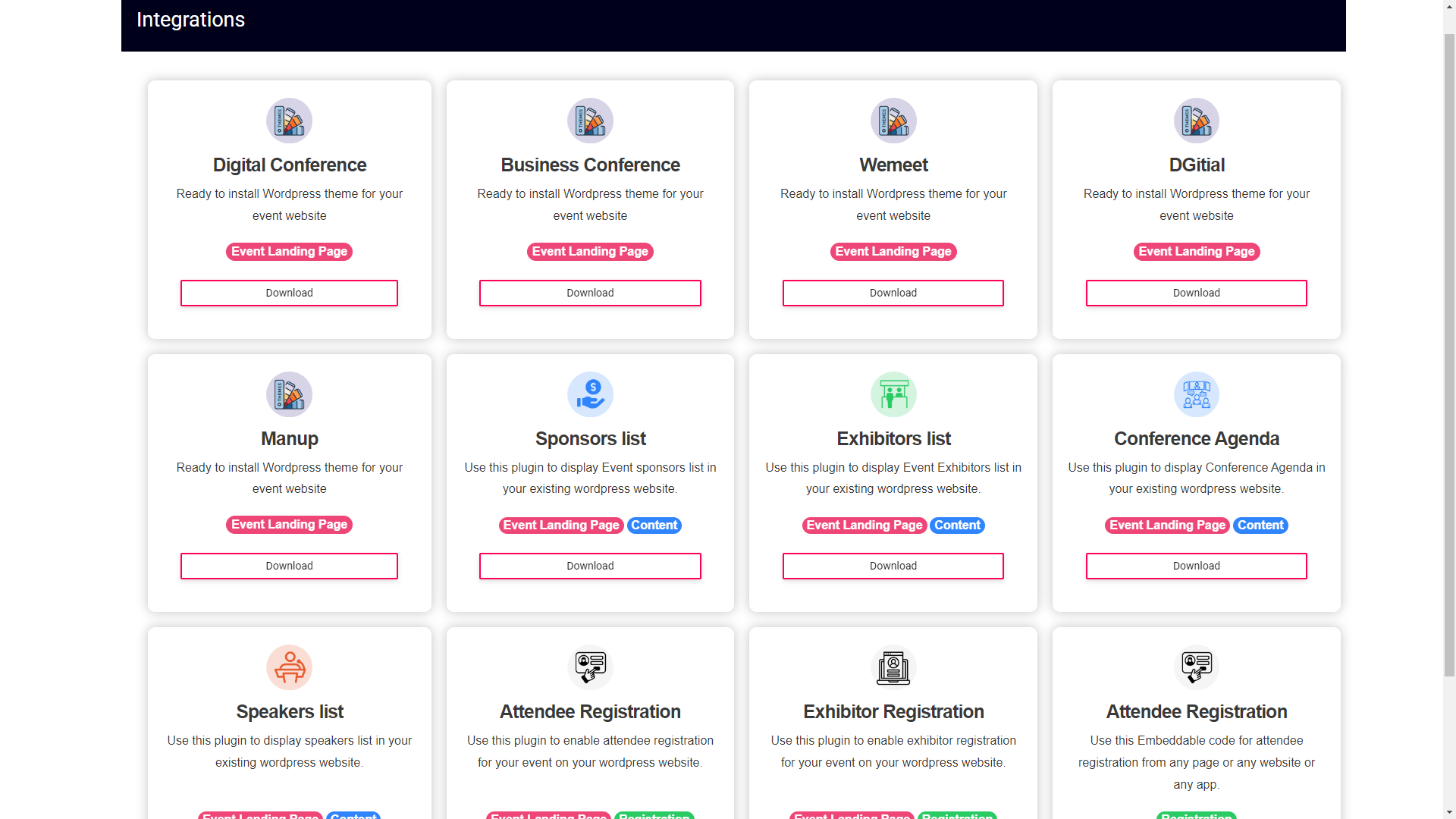Click the Digital Conference theme icon
The image size is (1456, 819).
point(289,120)
